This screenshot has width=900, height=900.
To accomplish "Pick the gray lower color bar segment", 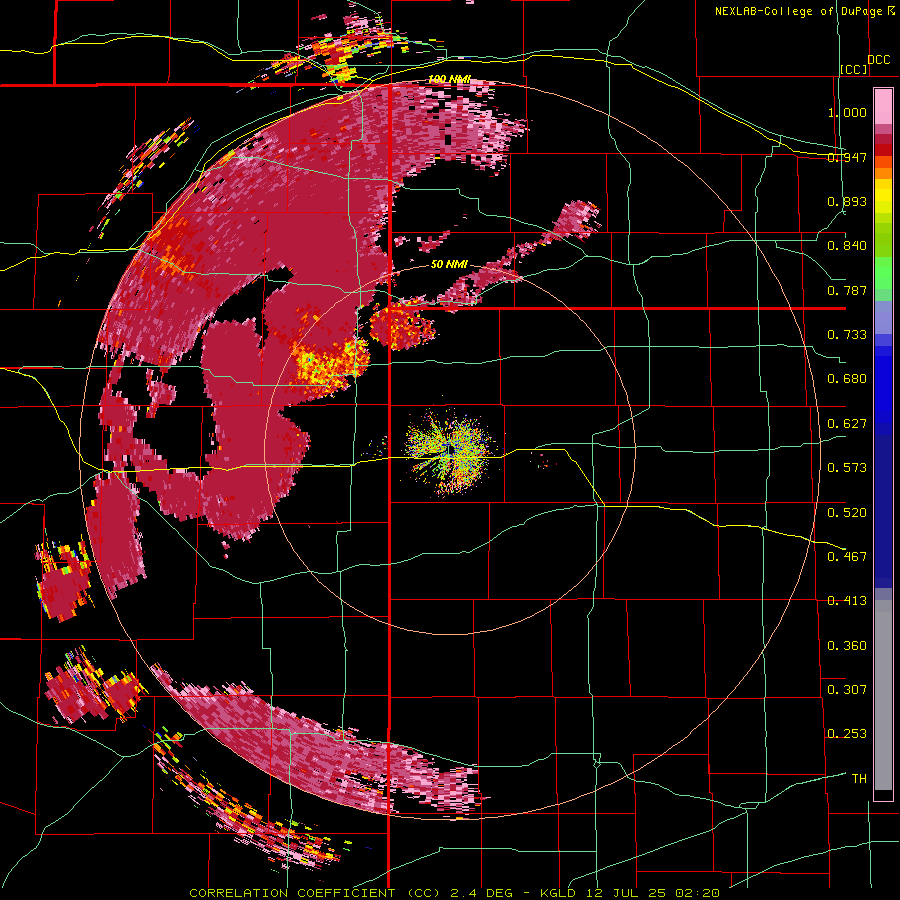I will pos(883,695).
